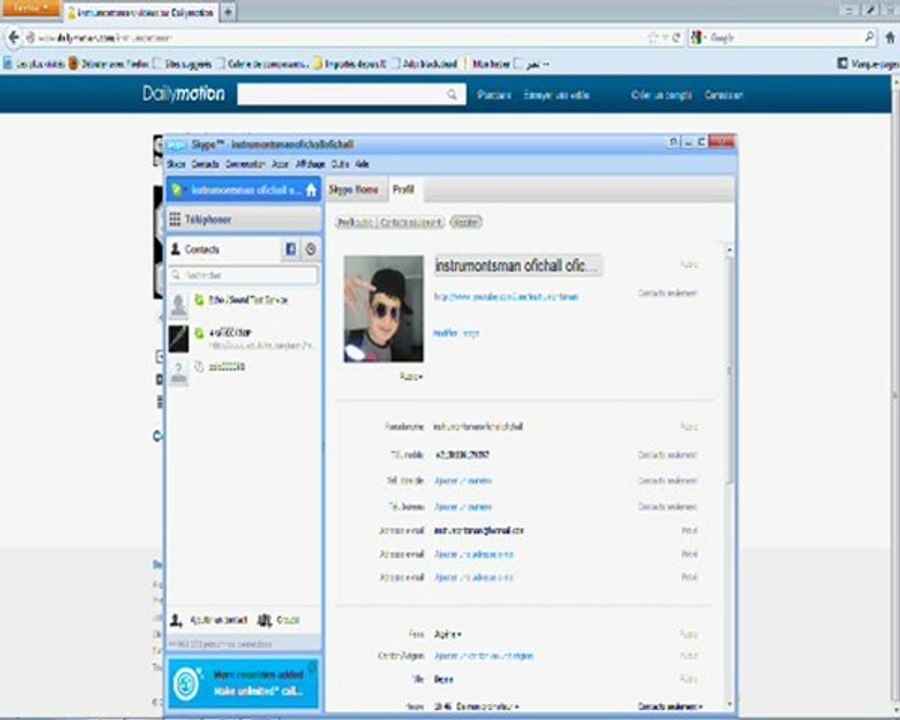Viewport: 900px width, 720px height.
Task: Open the Affichage menu in Skype
Action: (x=311, y=164)
